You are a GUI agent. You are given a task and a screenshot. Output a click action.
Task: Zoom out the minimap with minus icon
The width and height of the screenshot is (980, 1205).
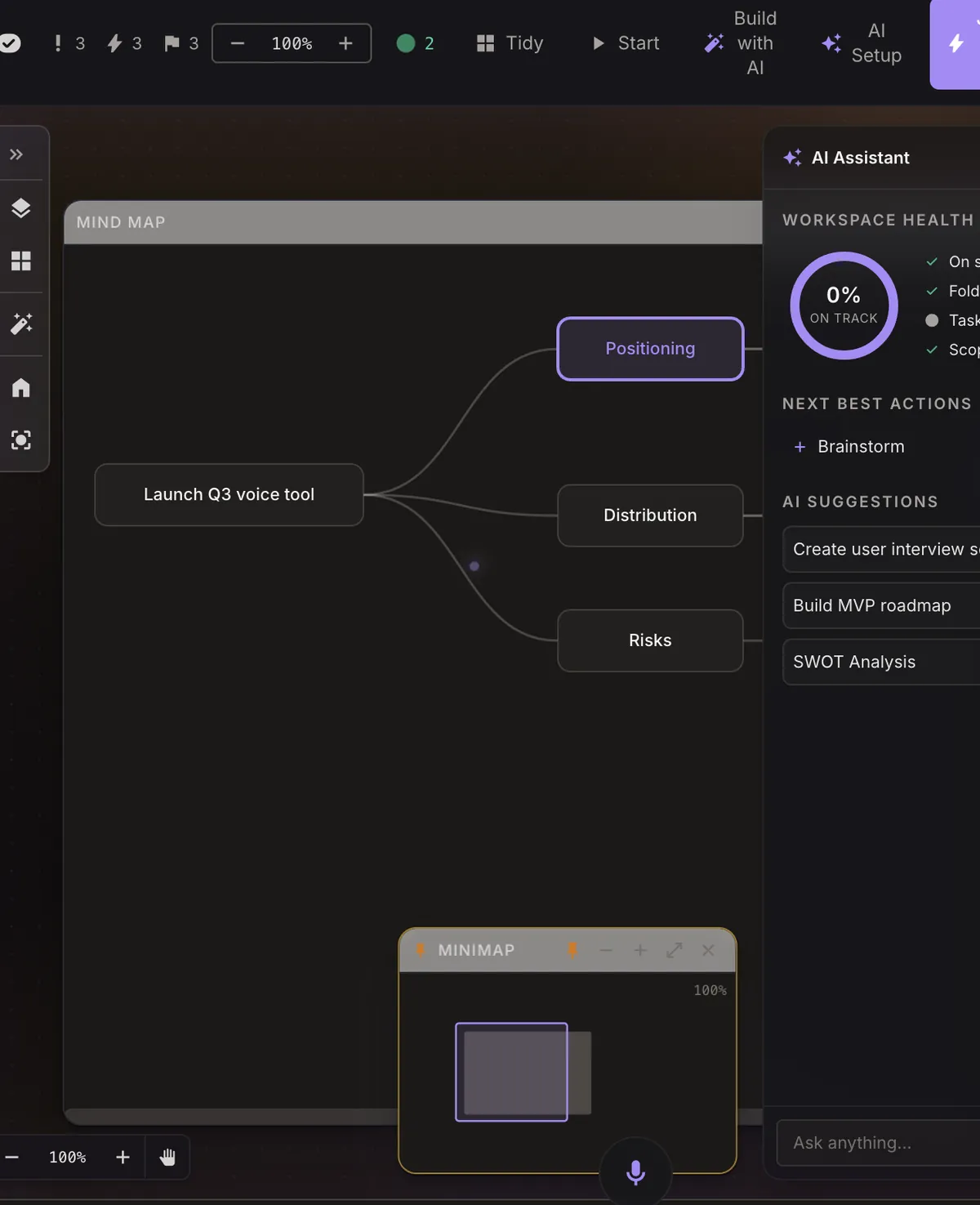606,950
